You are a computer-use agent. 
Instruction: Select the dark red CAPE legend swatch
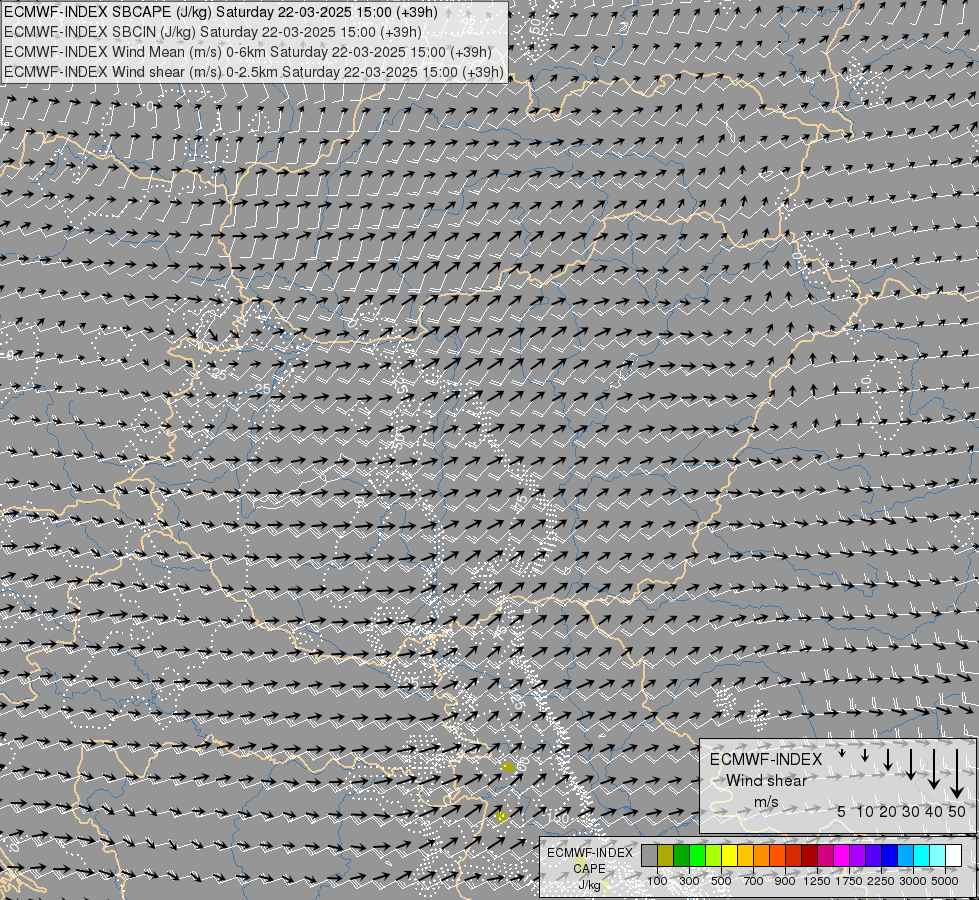click(x=809, y=855)
